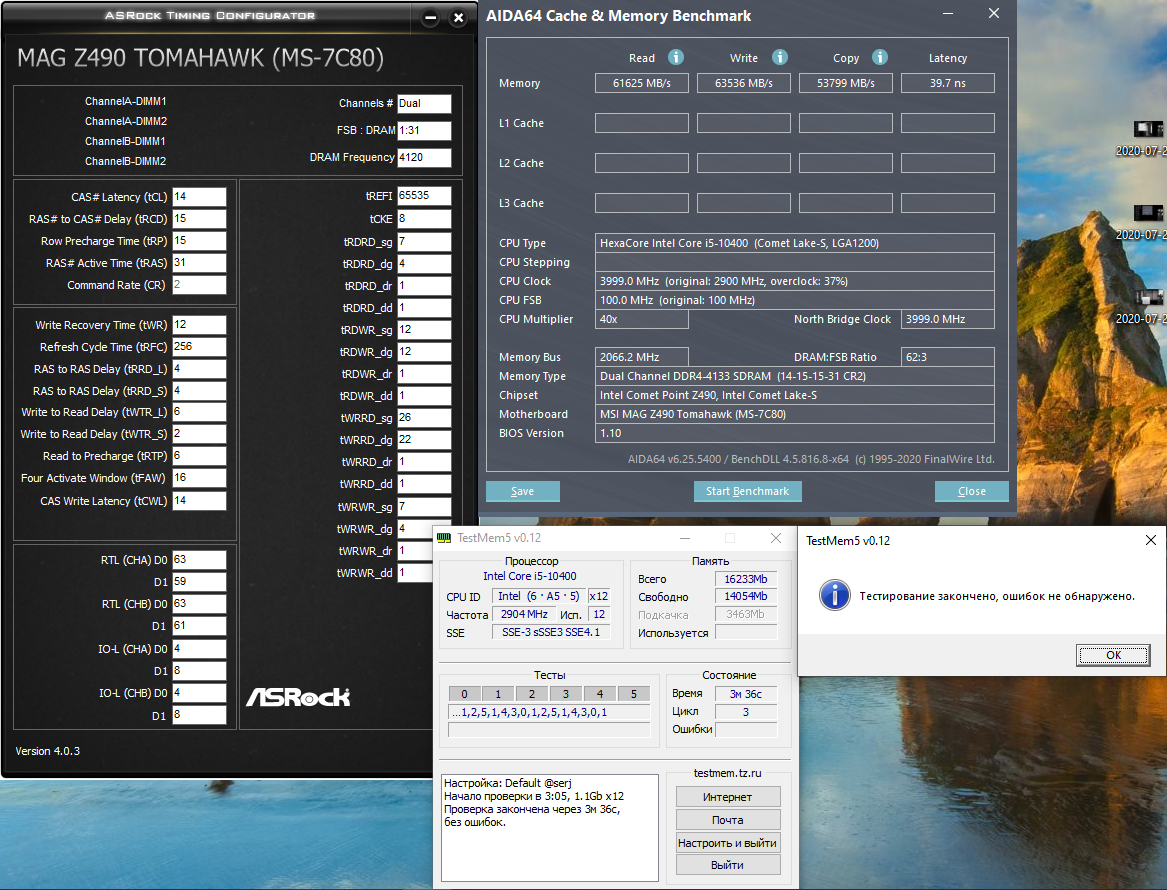Click Настроить и выйти button

click(728, 843)
